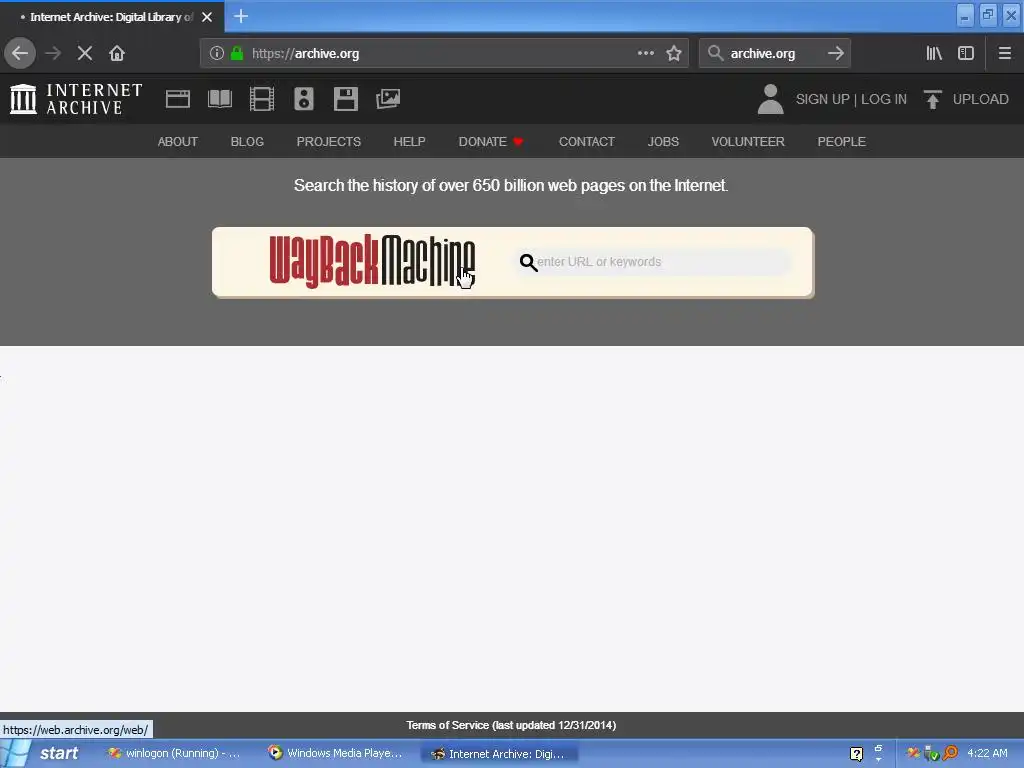The image size is (1024, 768).
Task: Open the ABOUT menu item
Action: (x=178, y=142)
